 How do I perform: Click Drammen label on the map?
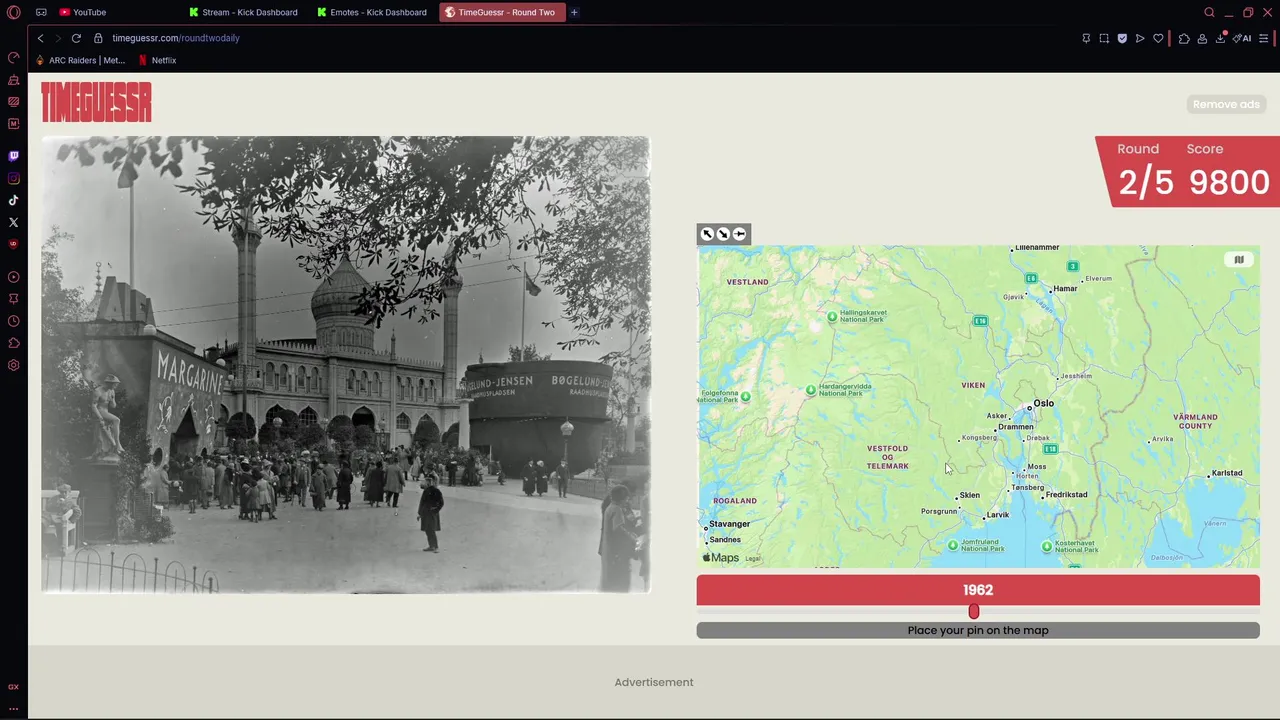(1016, 427)
